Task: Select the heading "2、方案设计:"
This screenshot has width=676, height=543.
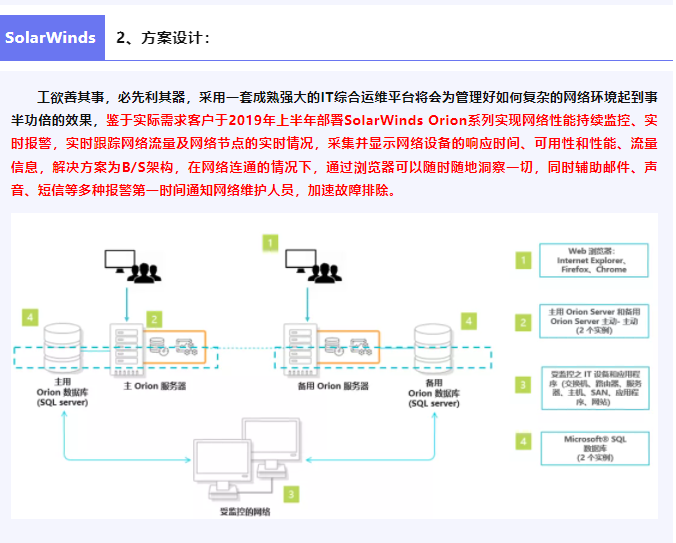Action: (x=163, y=38)
